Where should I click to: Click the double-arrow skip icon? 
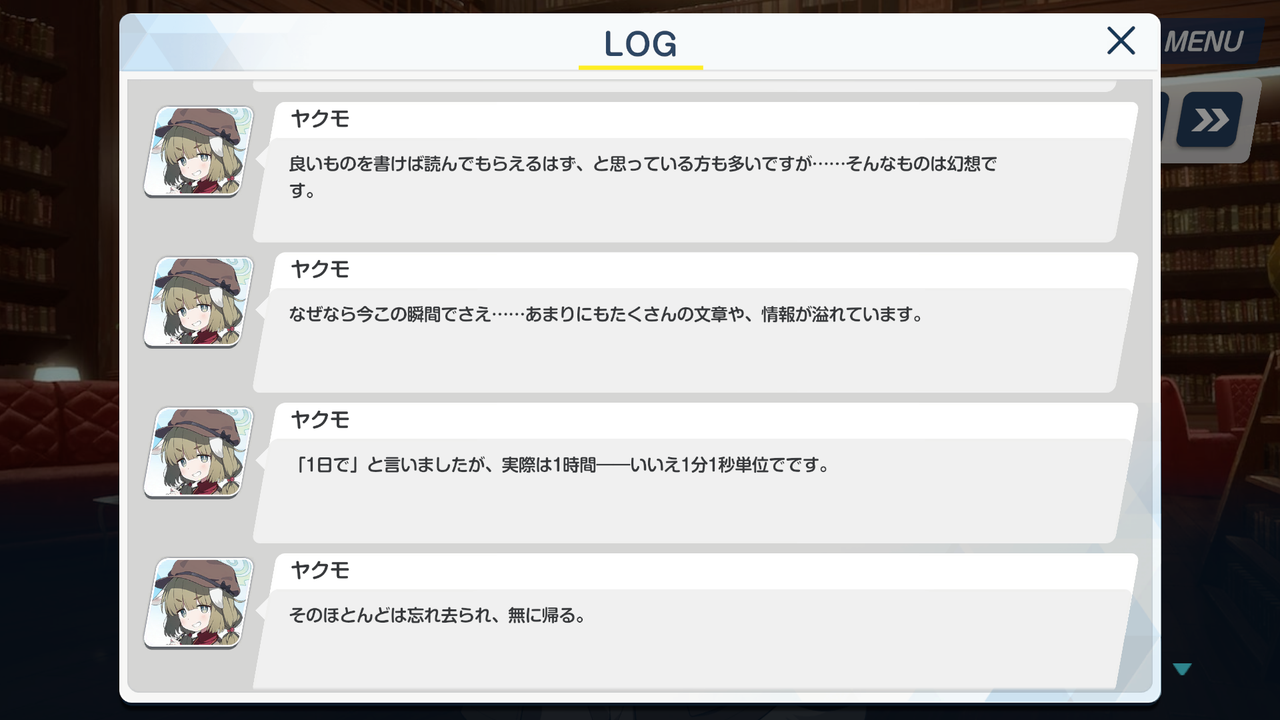click(1209, 121)
